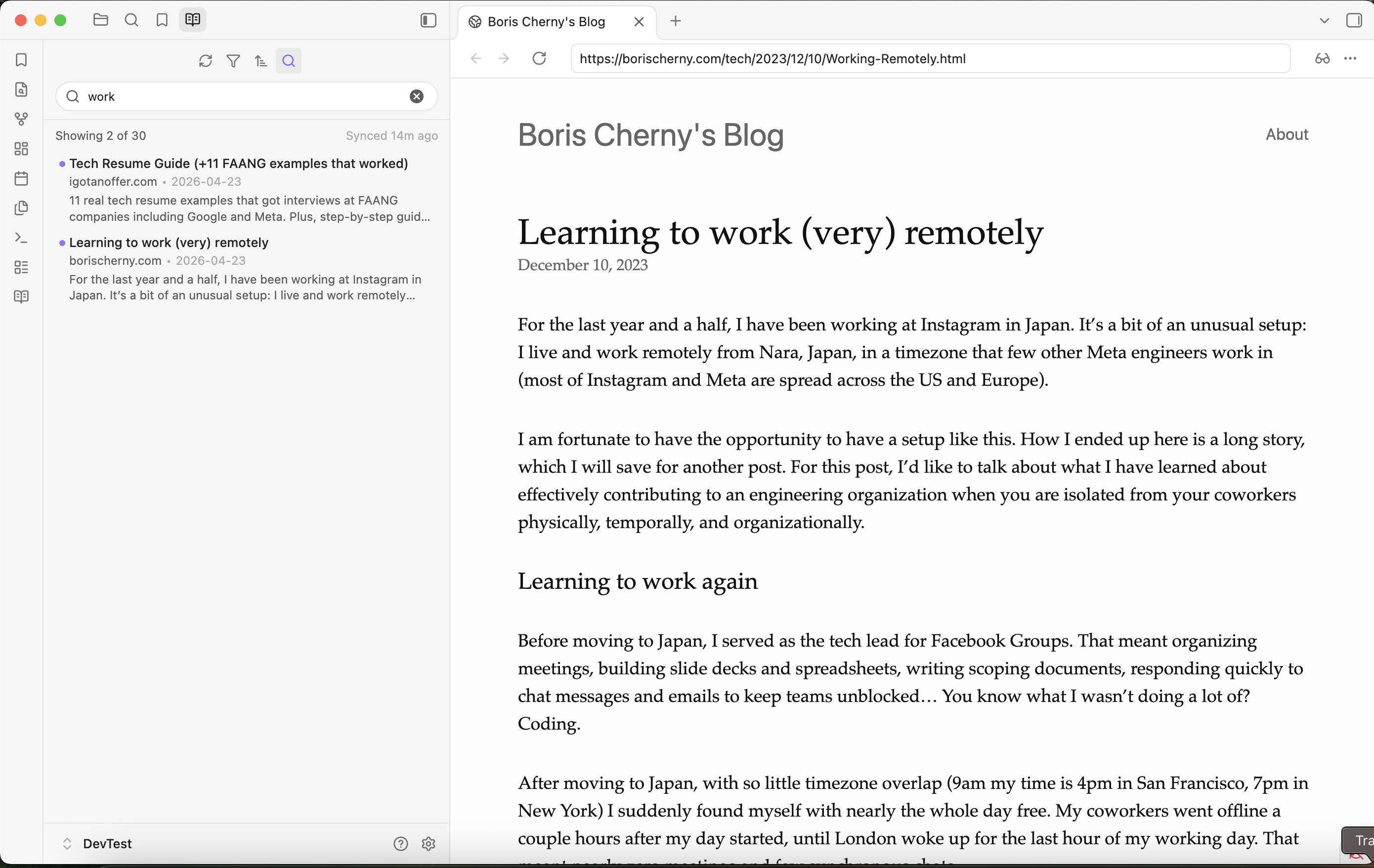Open the file explorer folder icon

click(x=100, y=20)
